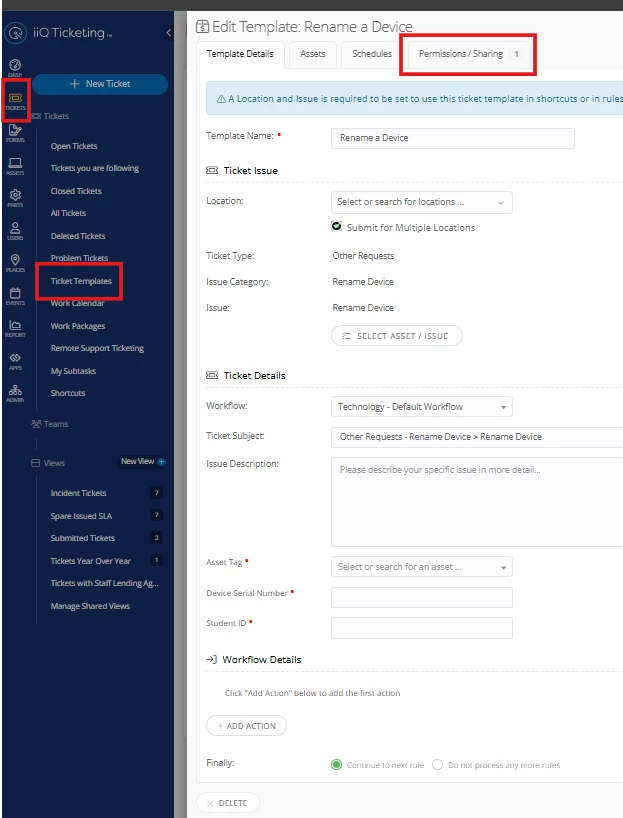Screen dimensions: 623x818
Task: Open the Permissions / Sharing tab
Action: coord(468,54)
